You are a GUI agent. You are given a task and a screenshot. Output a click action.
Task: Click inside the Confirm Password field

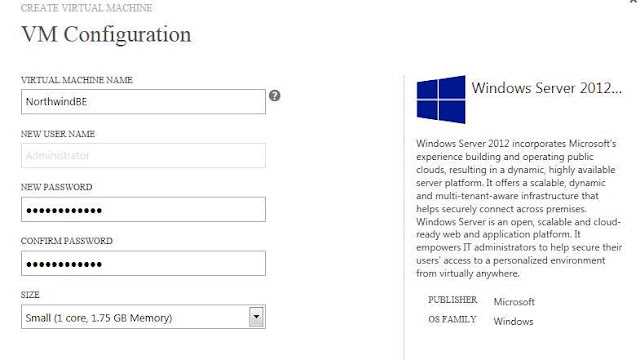pyautogui.click(x=143, y=263)
